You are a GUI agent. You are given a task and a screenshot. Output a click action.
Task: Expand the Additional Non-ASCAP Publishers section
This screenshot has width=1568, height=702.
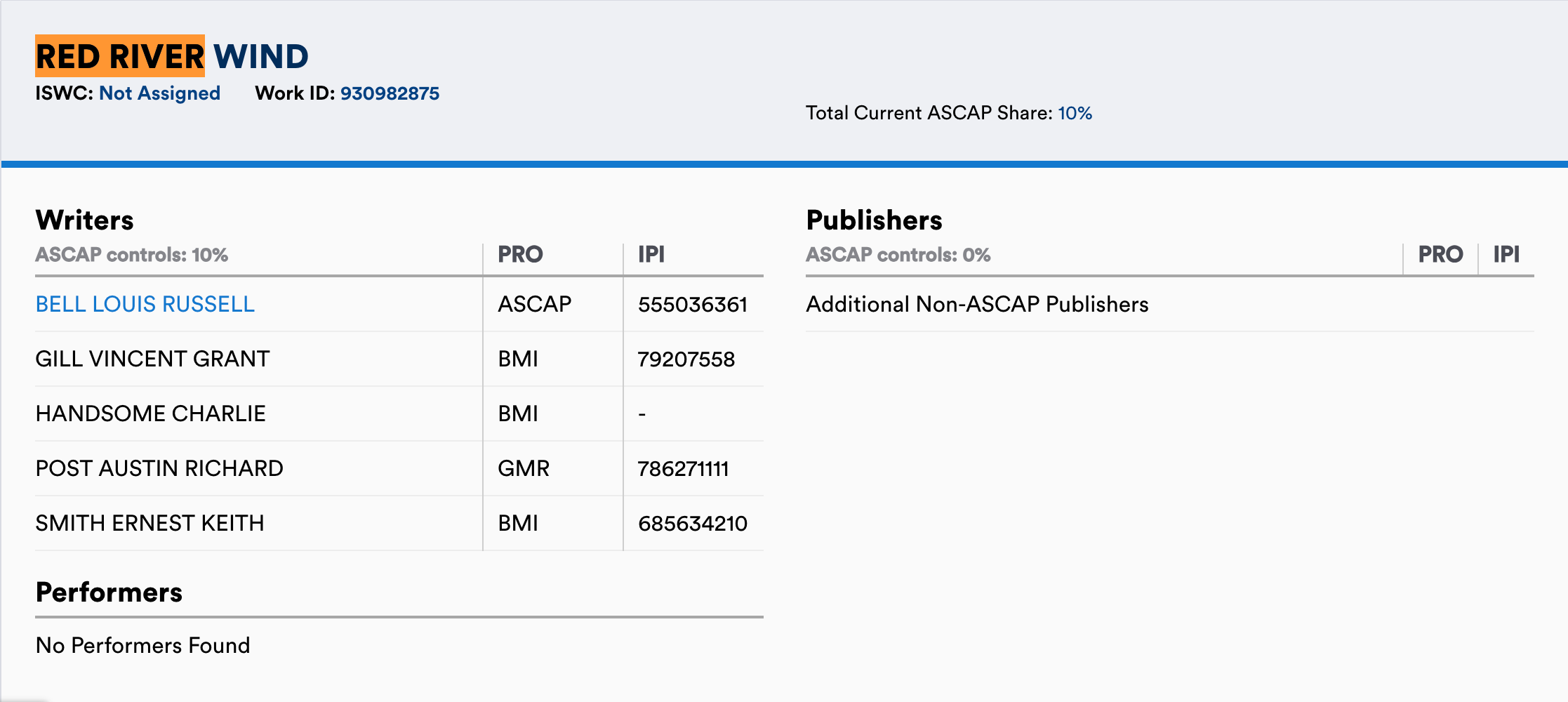[x=977, y=304]
